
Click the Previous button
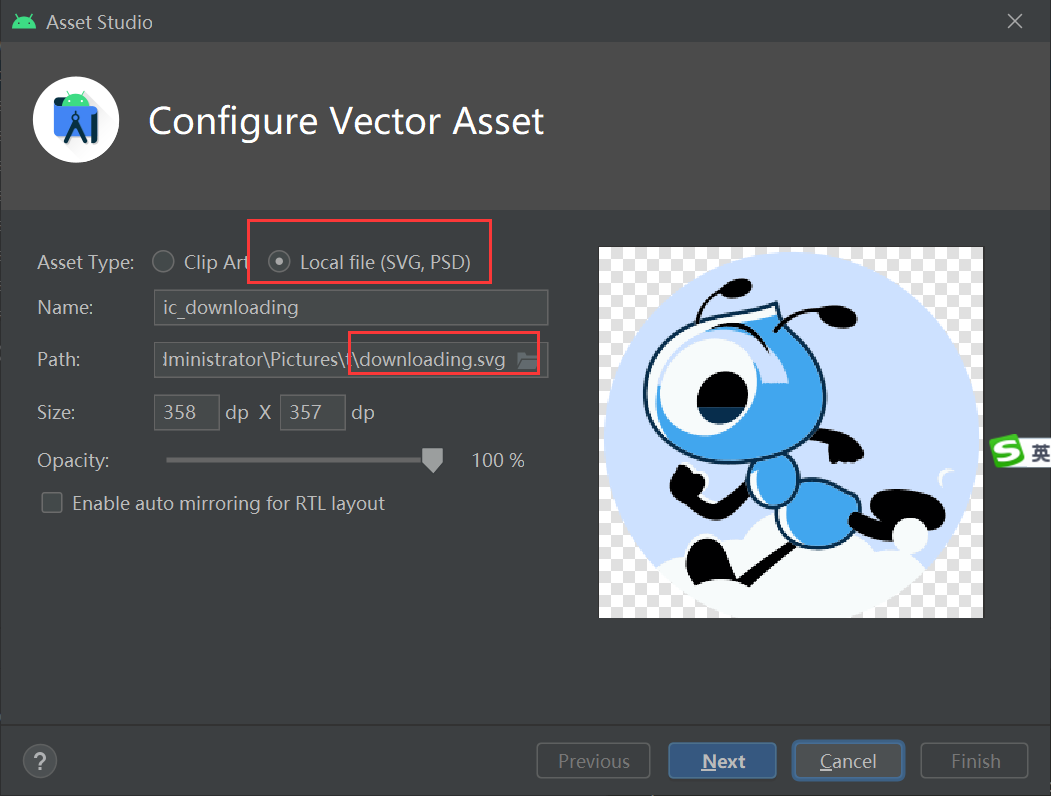(x=593, y=761)
